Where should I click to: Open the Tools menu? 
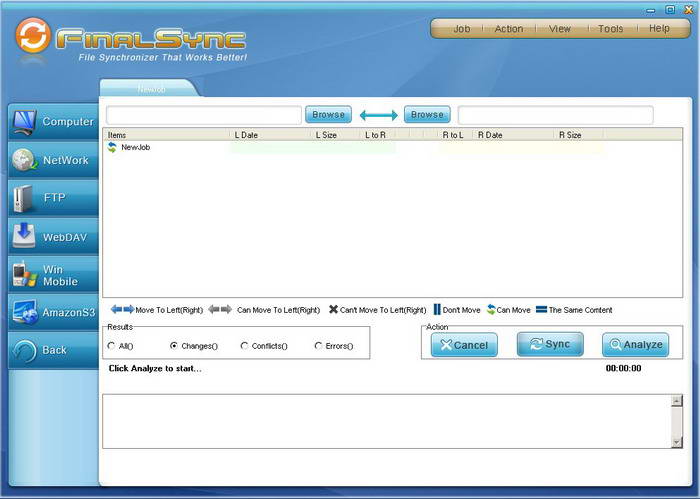(610, 29)
